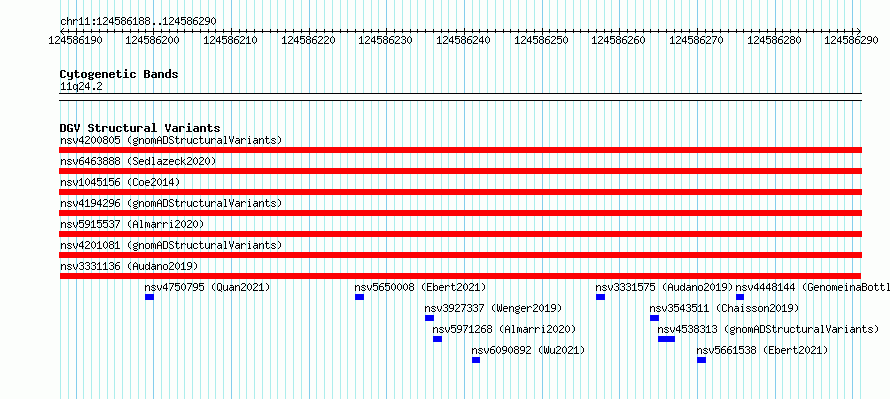Click ruler position 124586200
This screenshot has height=399, width=890.
click(153, 40)
